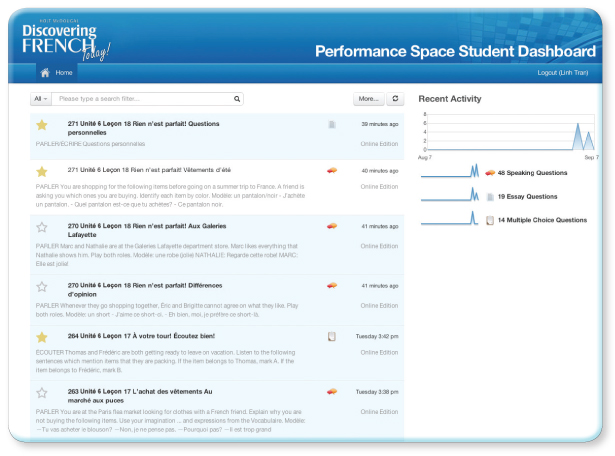615x456 pixels.
Task: Click the 'Tuesday 3:42 pm' timestamp
Action: [x=377, y=336]
